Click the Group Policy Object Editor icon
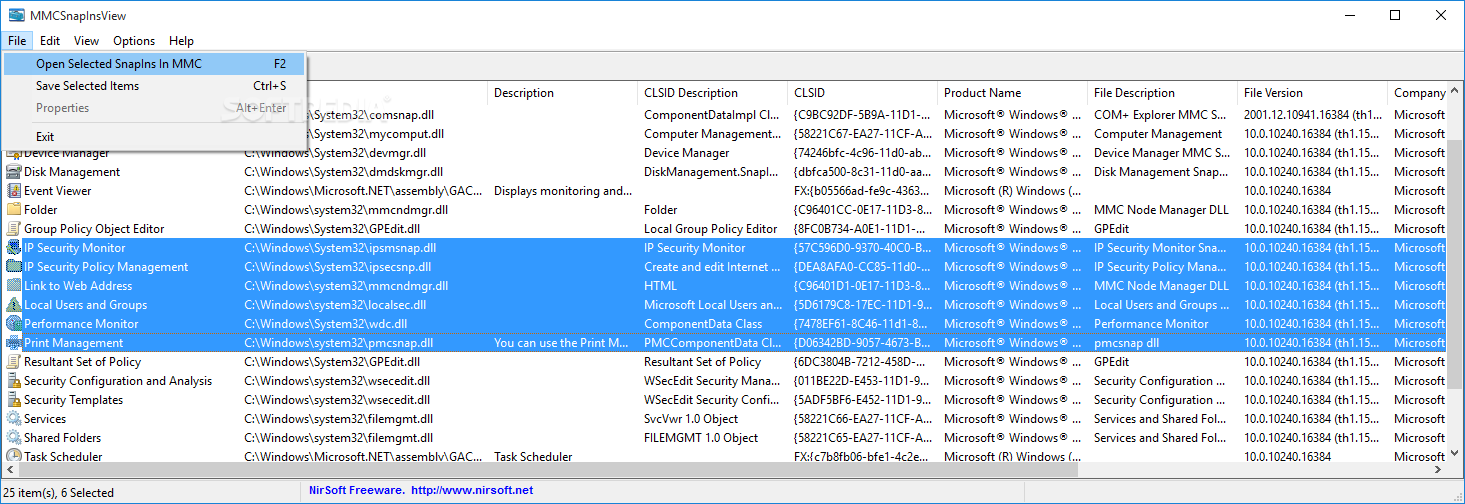 tap(14, 229)
